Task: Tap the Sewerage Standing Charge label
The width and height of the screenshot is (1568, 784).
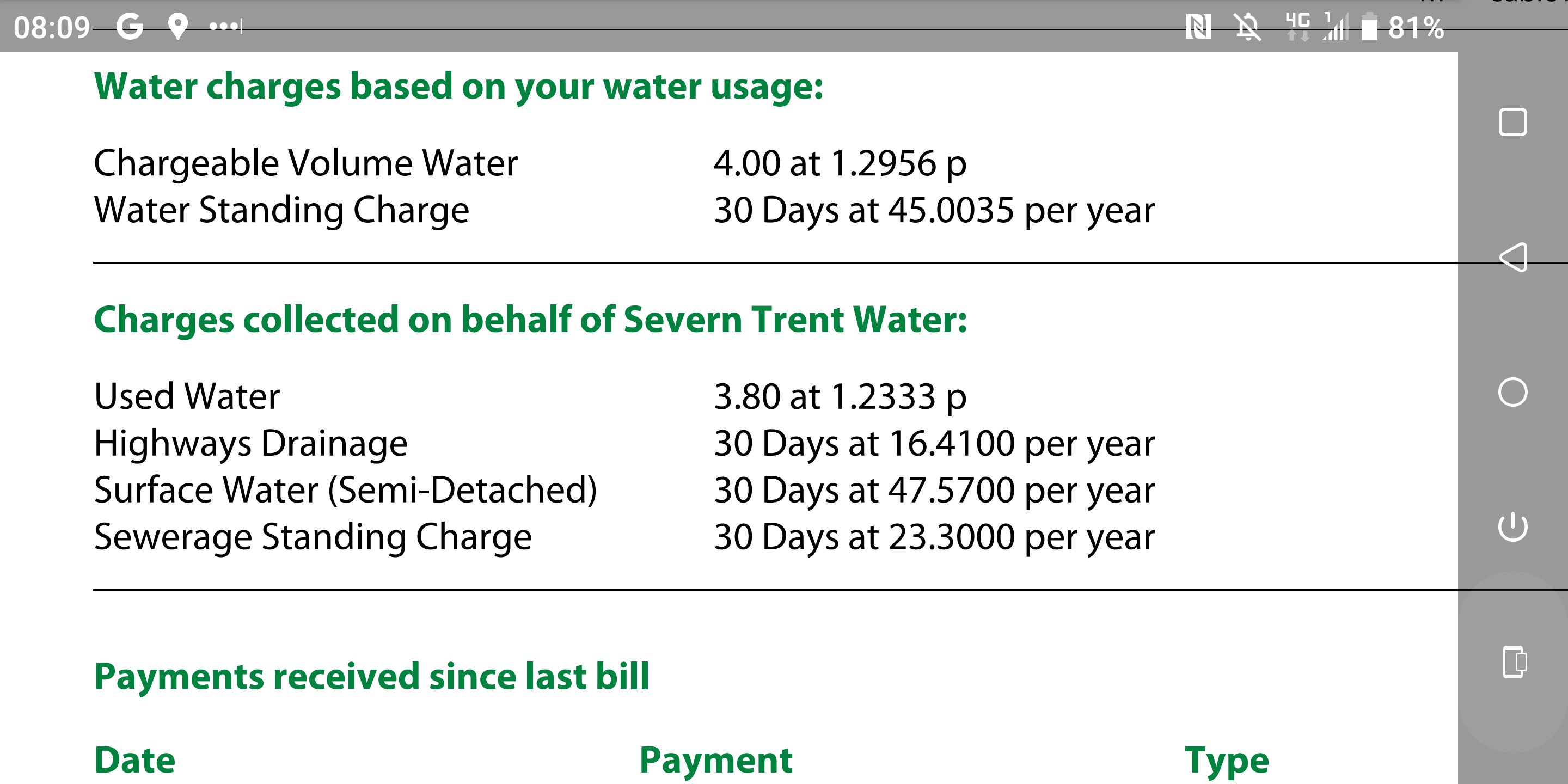Action: 313,537
